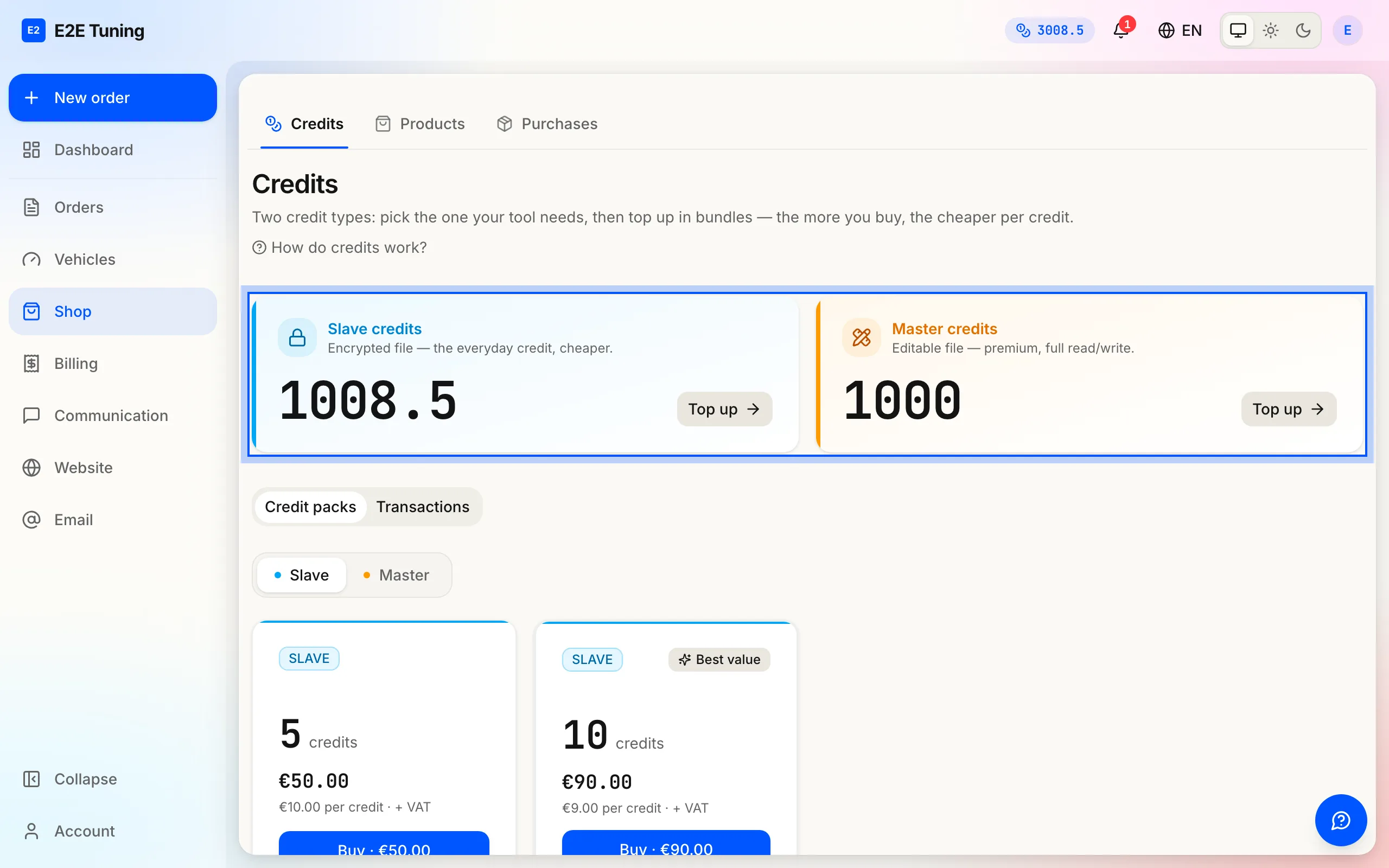Image resolution: width=1389 pixels, height=868 pixels.
Task: Click the 3008.5 credits balance badge
Action: pos(1050,30)
